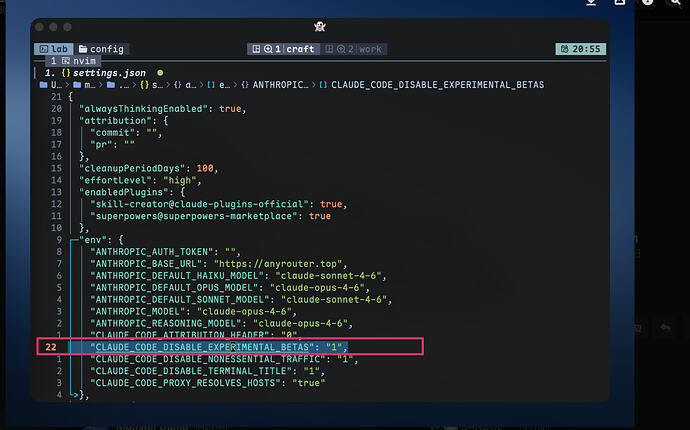Click the ANTHROPIC_AUTH_TOKEN key
Screen dimensions: 690x430
click(x=154, y=252)
